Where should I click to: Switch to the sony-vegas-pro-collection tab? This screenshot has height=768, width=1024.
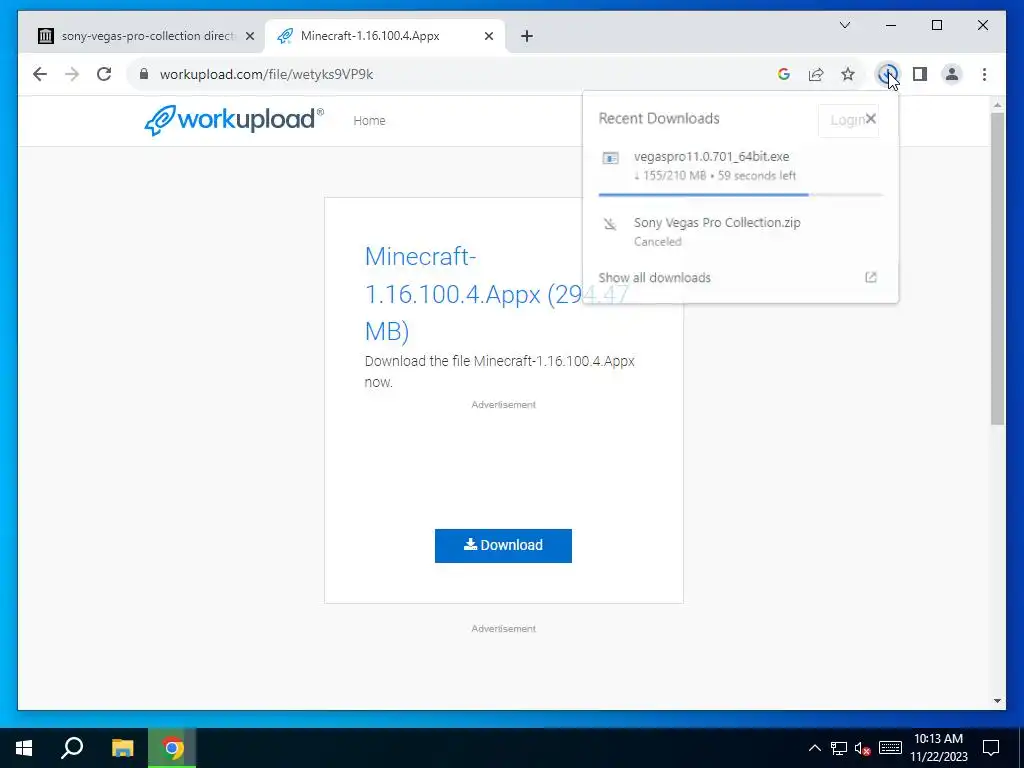(x=142, y=36)
